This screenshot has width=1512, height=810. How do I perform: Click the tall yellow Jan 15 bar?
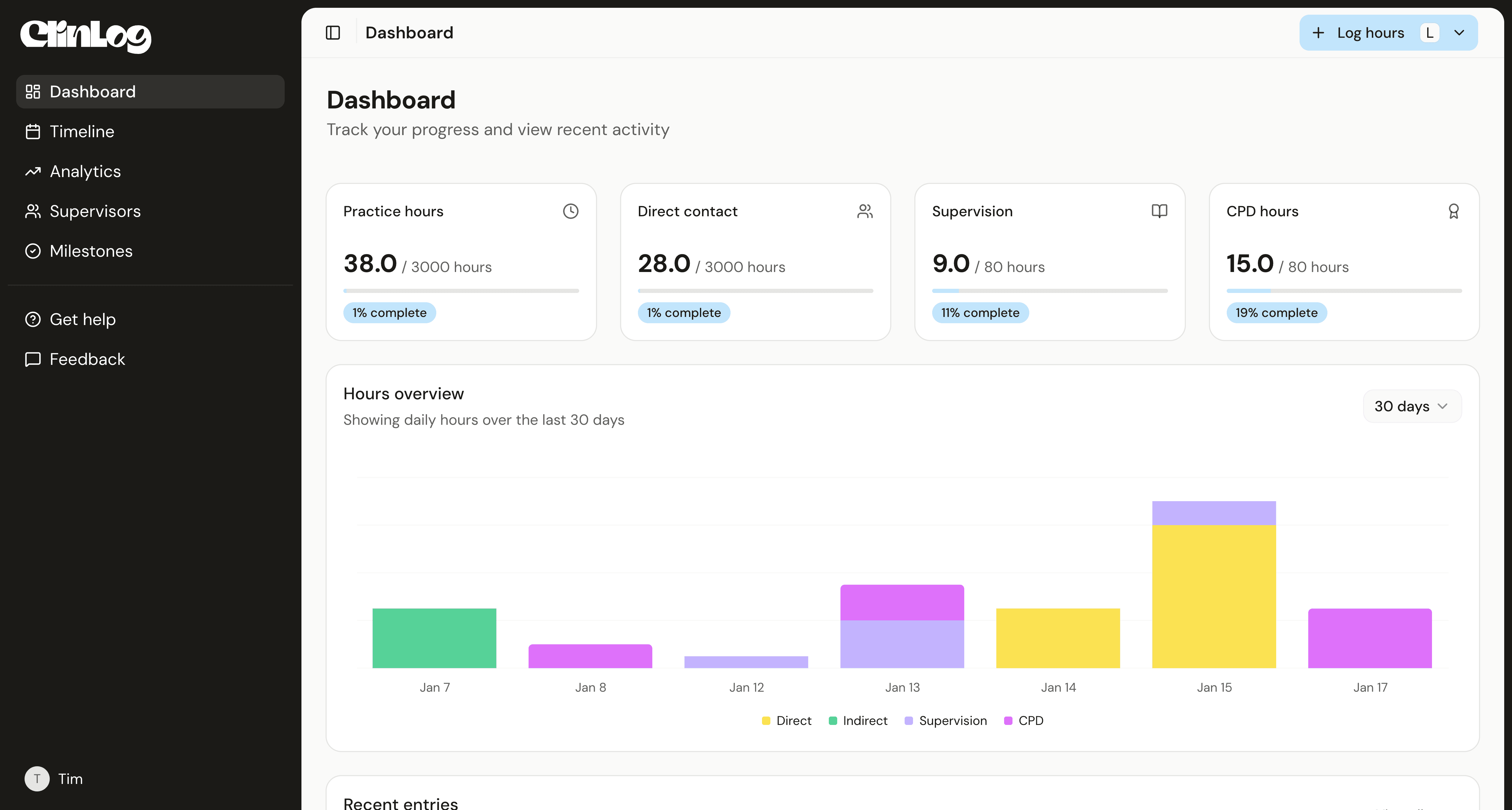click(x=1214, y=596)
